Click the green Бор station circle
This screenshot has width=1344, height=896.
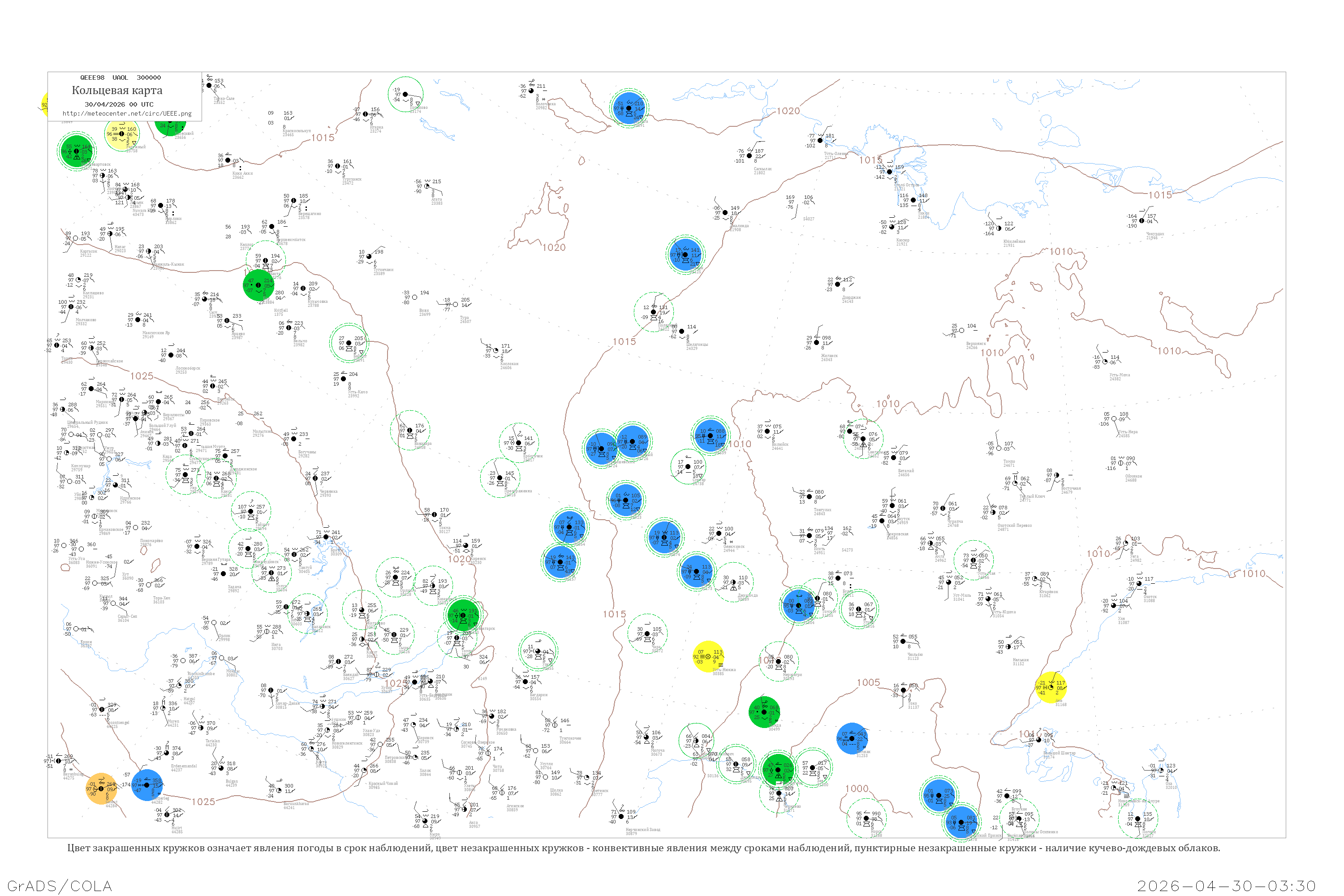(x=258, y=285)
